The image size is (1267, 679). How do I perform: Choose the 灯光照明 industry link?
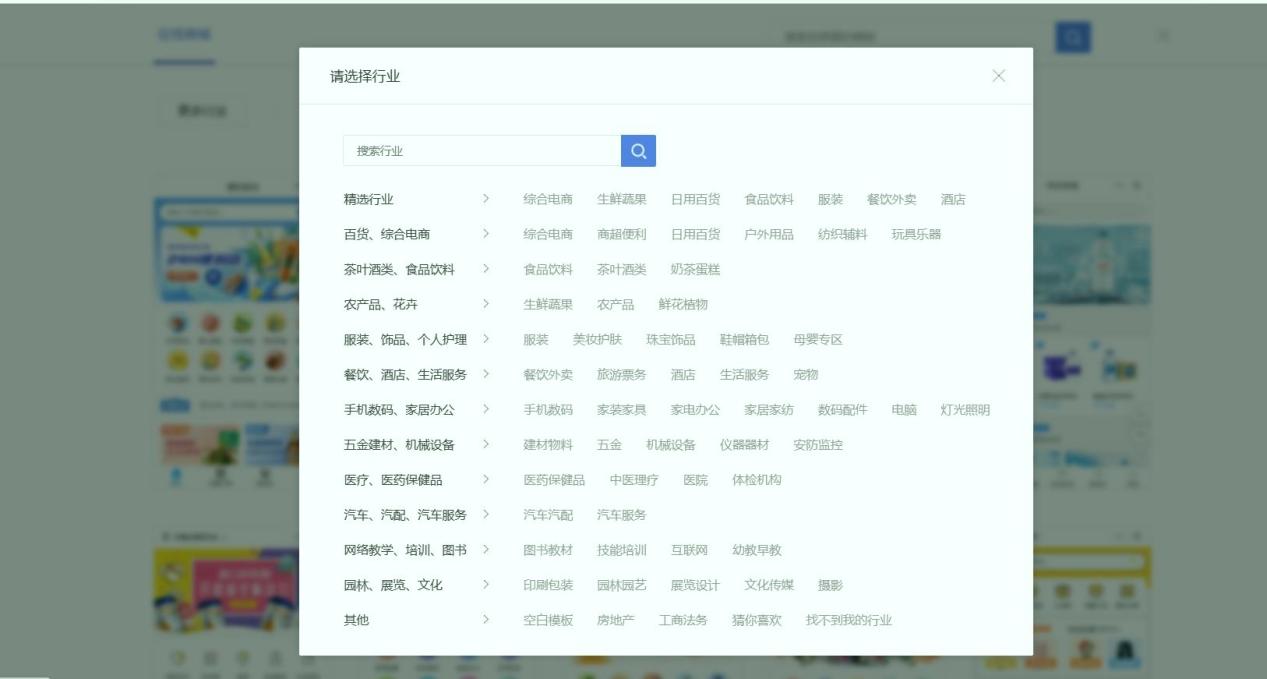tap(965, 409)
